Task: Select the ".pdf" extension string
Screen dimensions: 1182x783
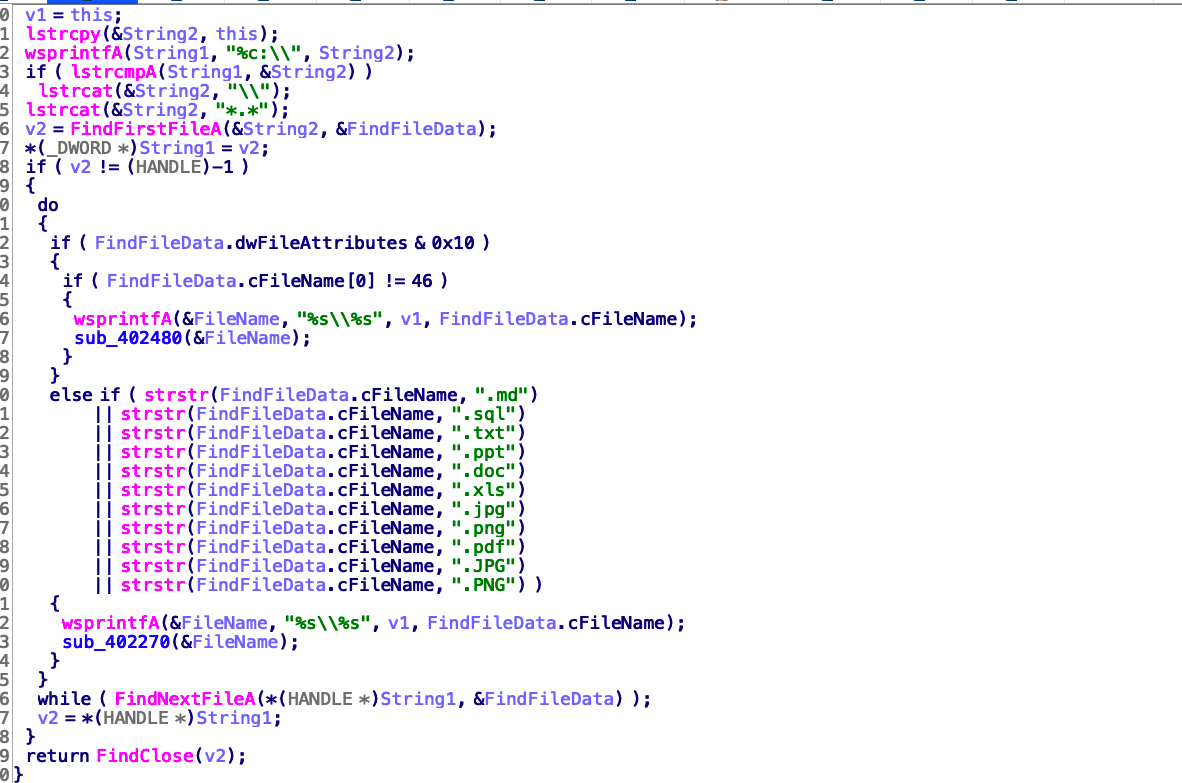Action: (483, 547)
